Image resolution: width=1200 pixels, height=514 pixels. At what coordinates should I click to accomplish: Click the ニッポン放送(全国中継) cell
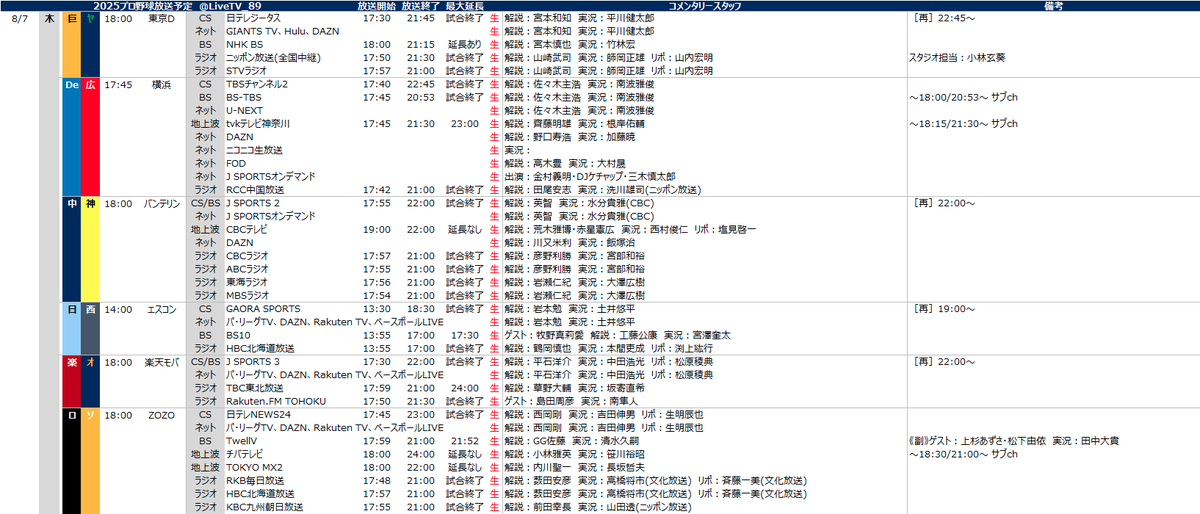pos(275,58)
